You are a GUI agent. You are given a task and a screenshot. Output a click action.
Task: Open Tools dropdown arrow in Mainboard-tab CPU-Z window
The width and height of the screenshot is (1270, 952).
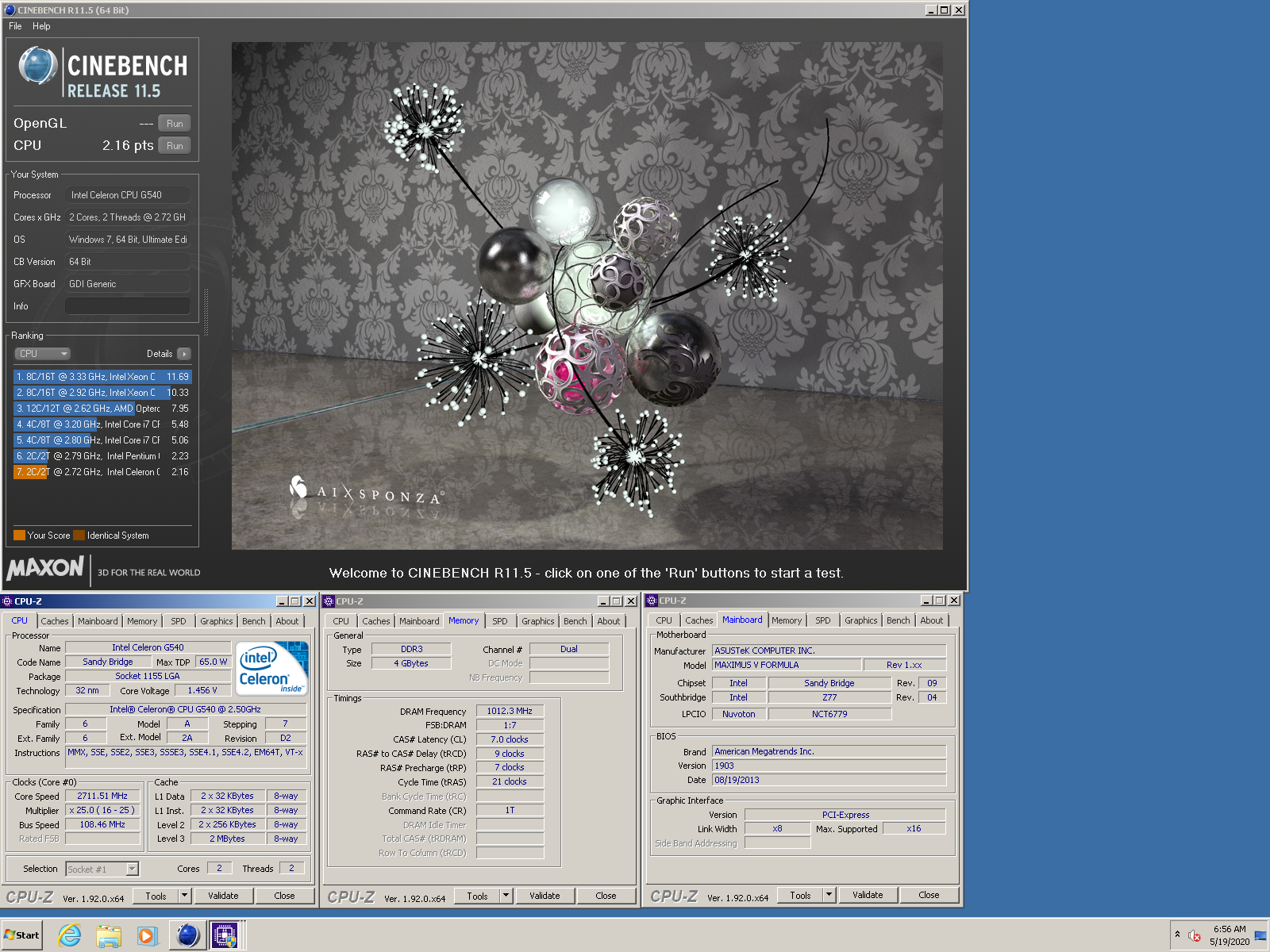[x=829, y=895]
